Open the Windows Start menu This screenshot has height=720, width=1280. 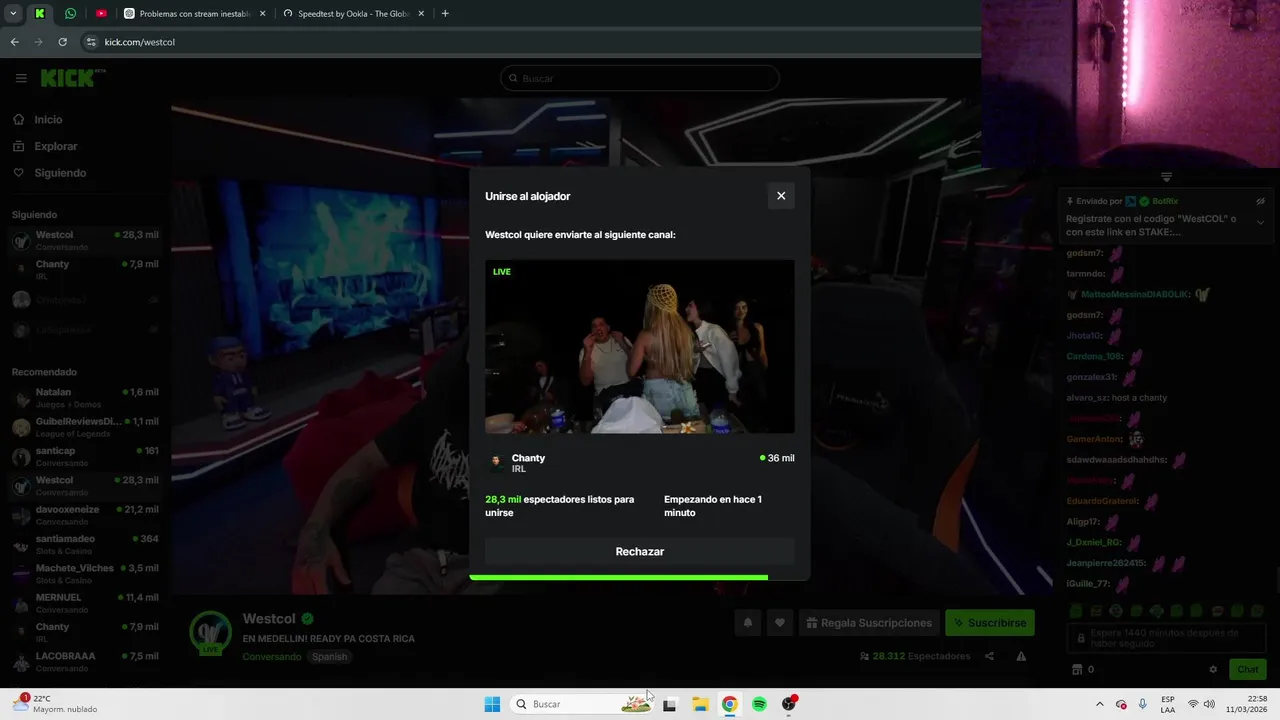pyautogui.click(x=492, y=704)
